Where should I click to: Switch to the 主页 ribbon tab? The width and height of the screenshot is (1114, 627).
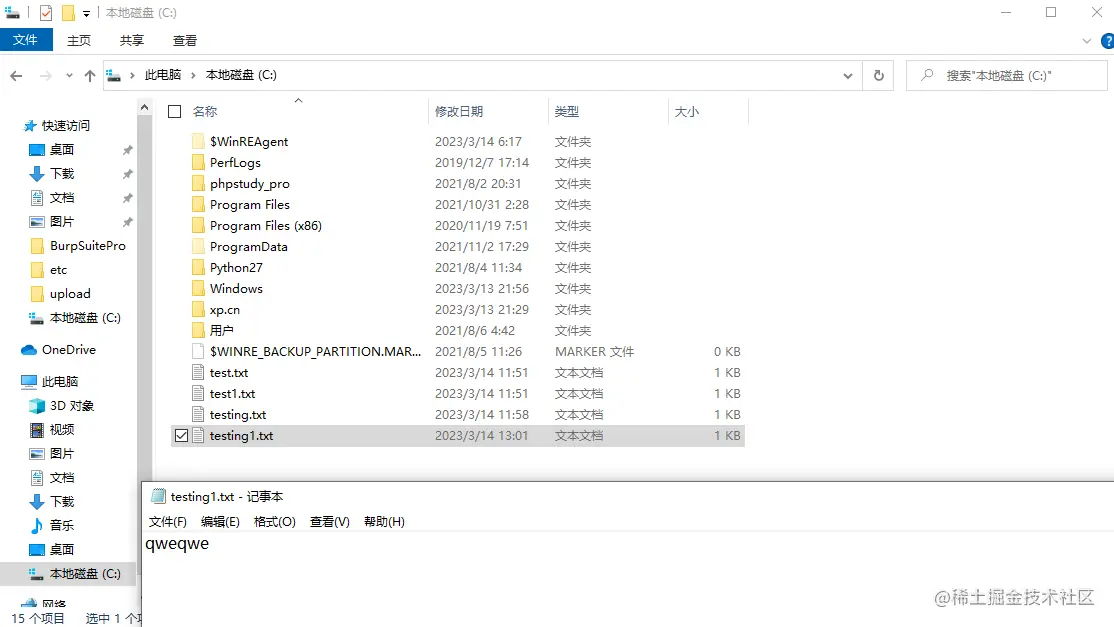(x=79, y=40)
